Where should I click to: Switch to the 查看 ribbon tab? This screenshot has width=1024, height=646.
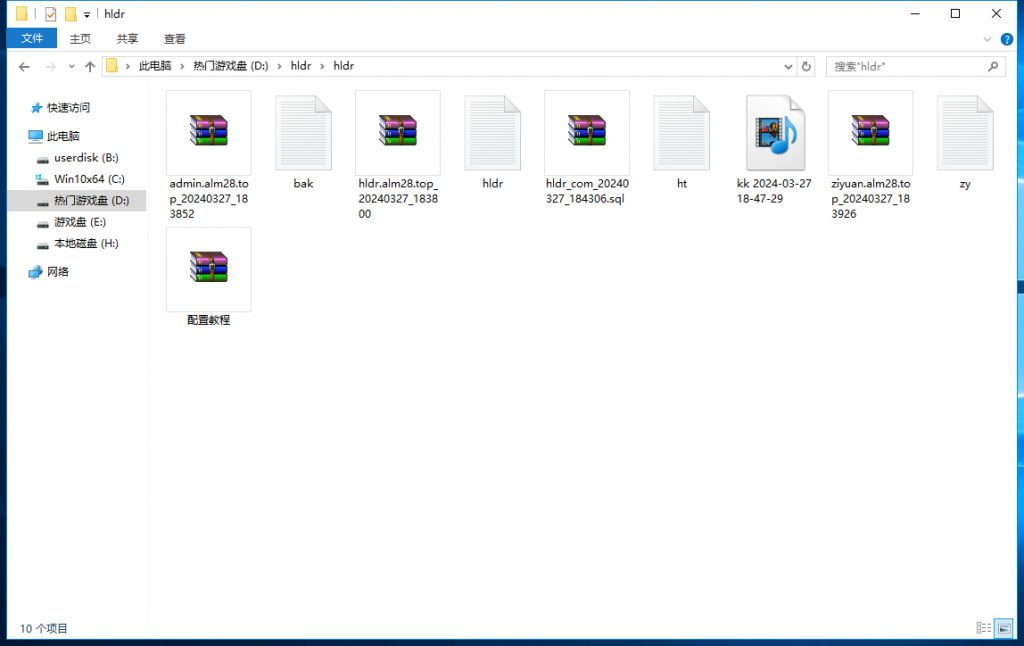coord(174,39)
